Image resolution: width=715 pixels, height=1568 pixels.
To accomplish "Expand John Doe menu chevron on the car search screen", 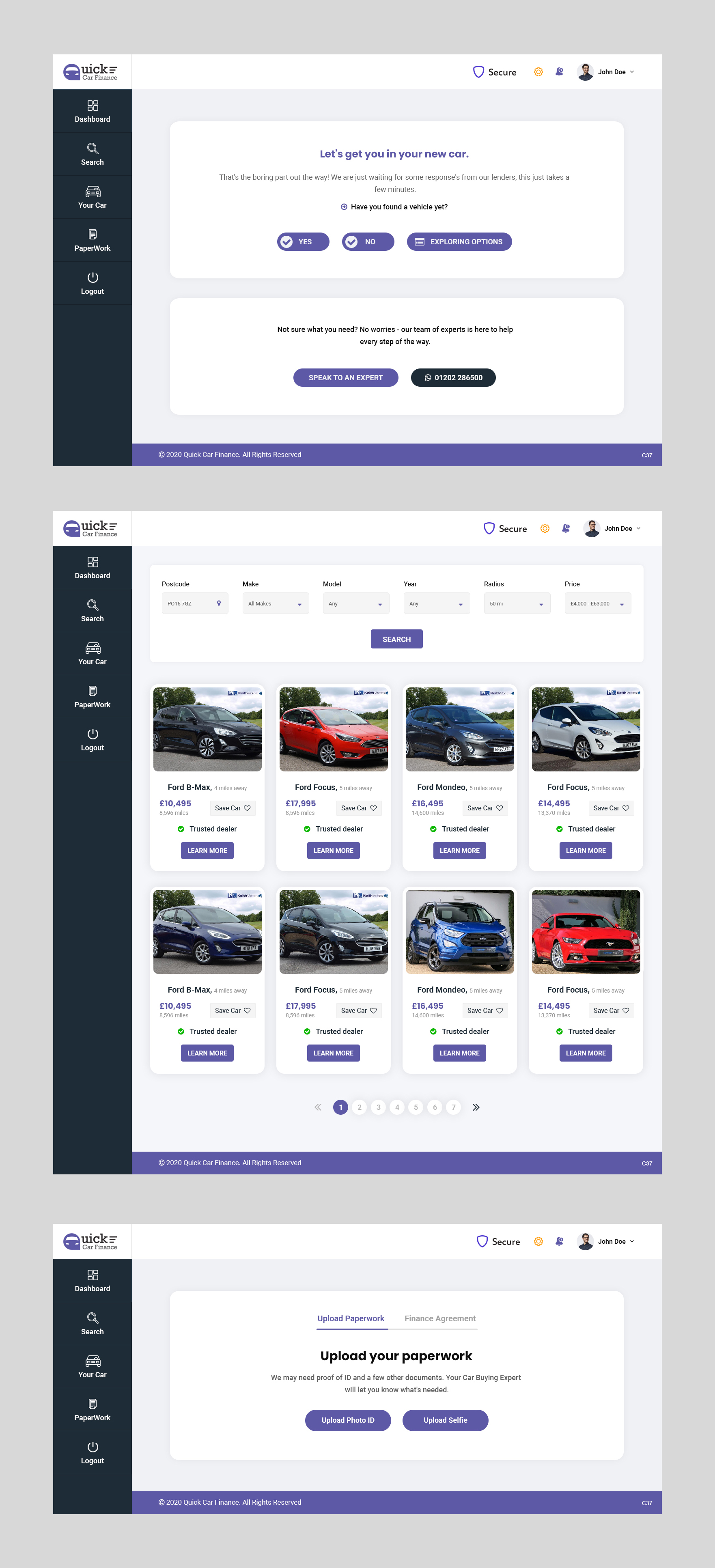I will pyautogui.click(x=638, y=528).
